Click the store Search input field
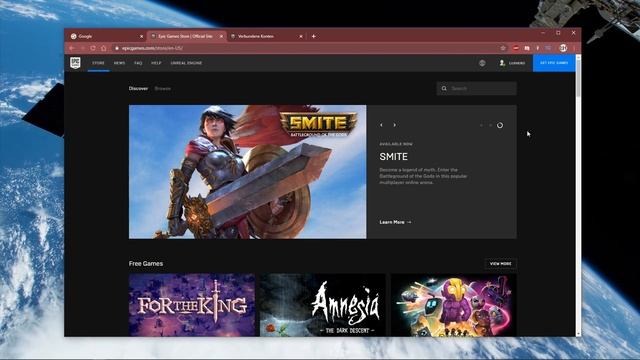Viewport: 640px width, 360px height. (x=476, y=89)
